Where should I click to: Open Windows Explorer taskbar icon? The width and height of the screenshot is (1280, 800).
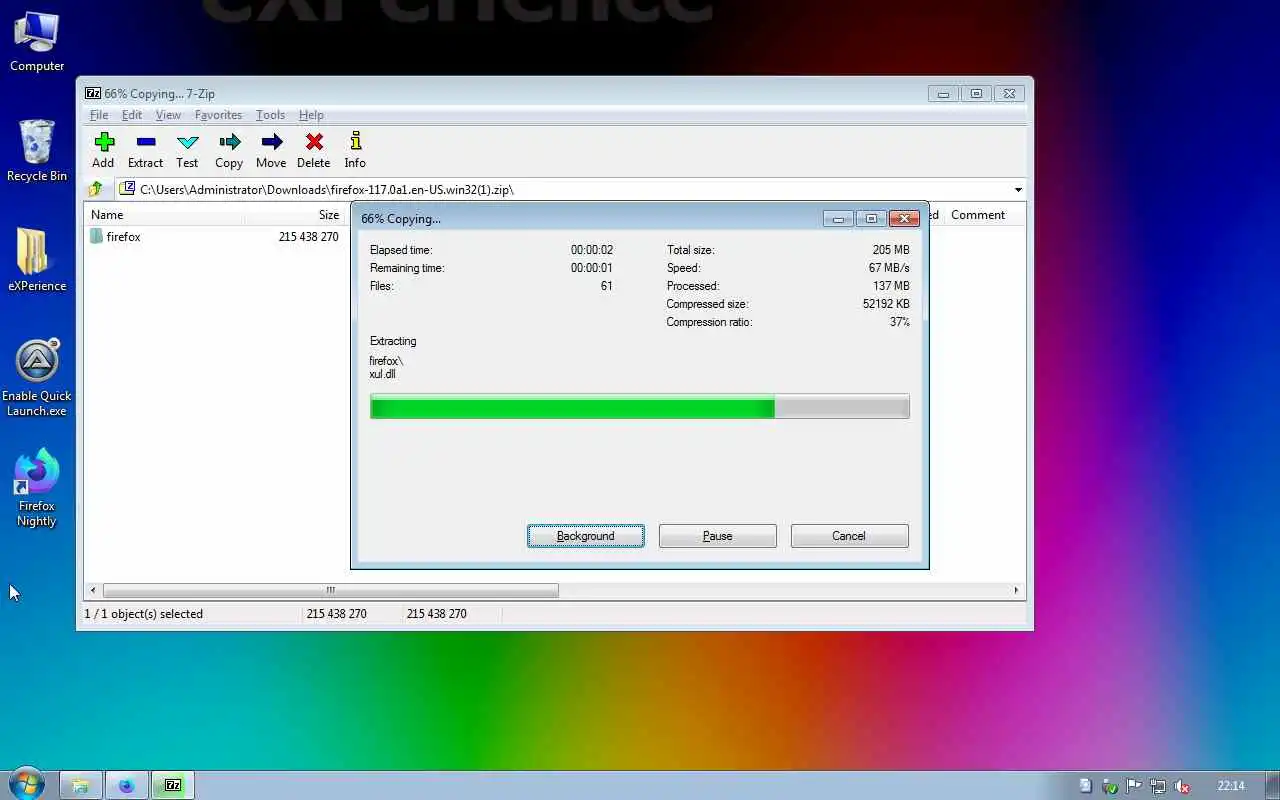point(81,785)
